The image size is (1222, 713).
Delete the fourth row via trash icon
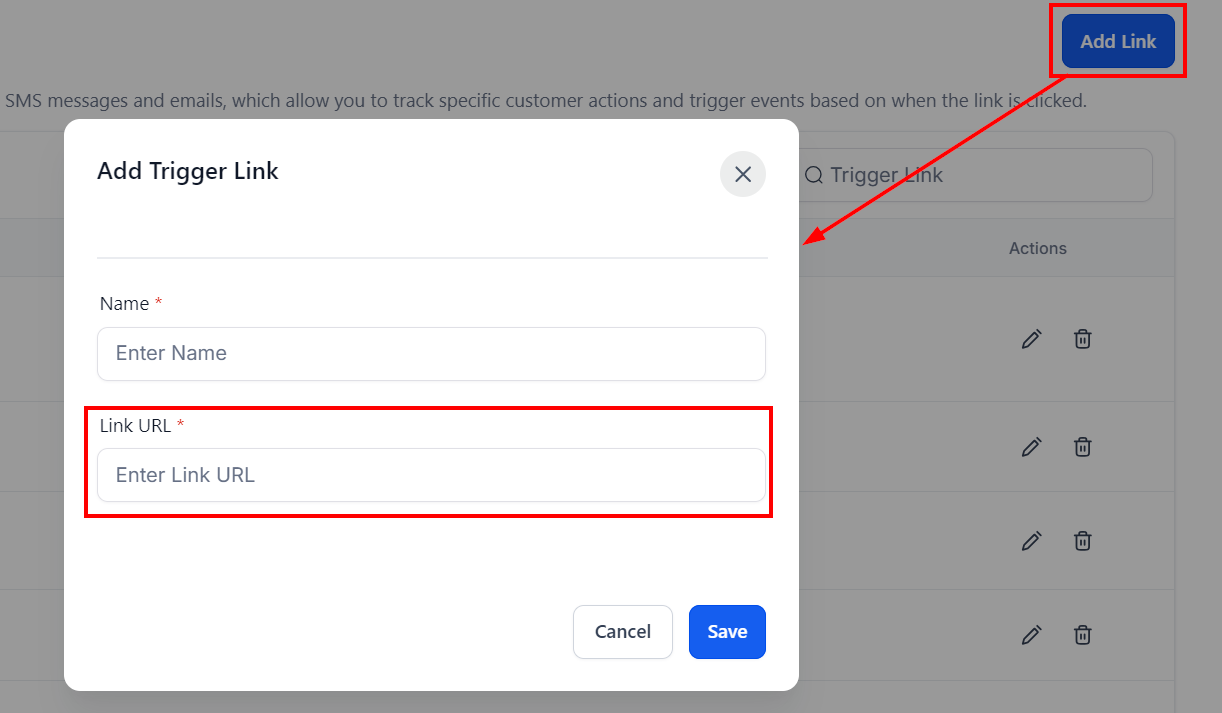tap(1082, 634)
